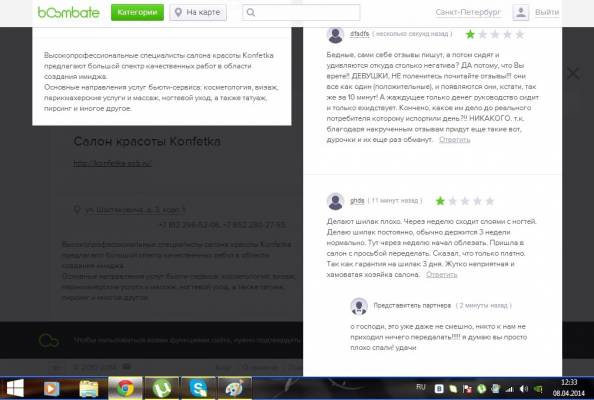Click the green star on the dfsdfs review
This screenshot has height=400, width=594.
pos(470,34)
